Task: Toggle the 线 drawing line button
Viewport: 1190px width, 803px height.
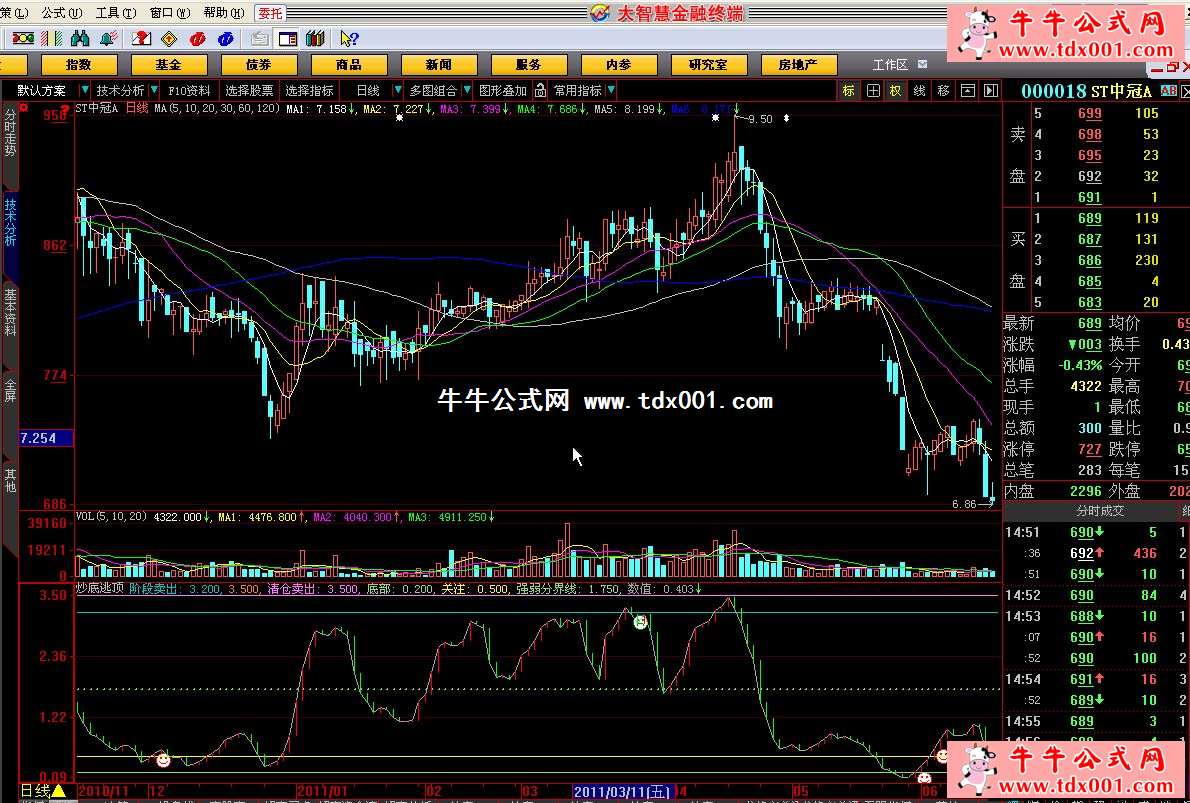Action: [920, 90]
